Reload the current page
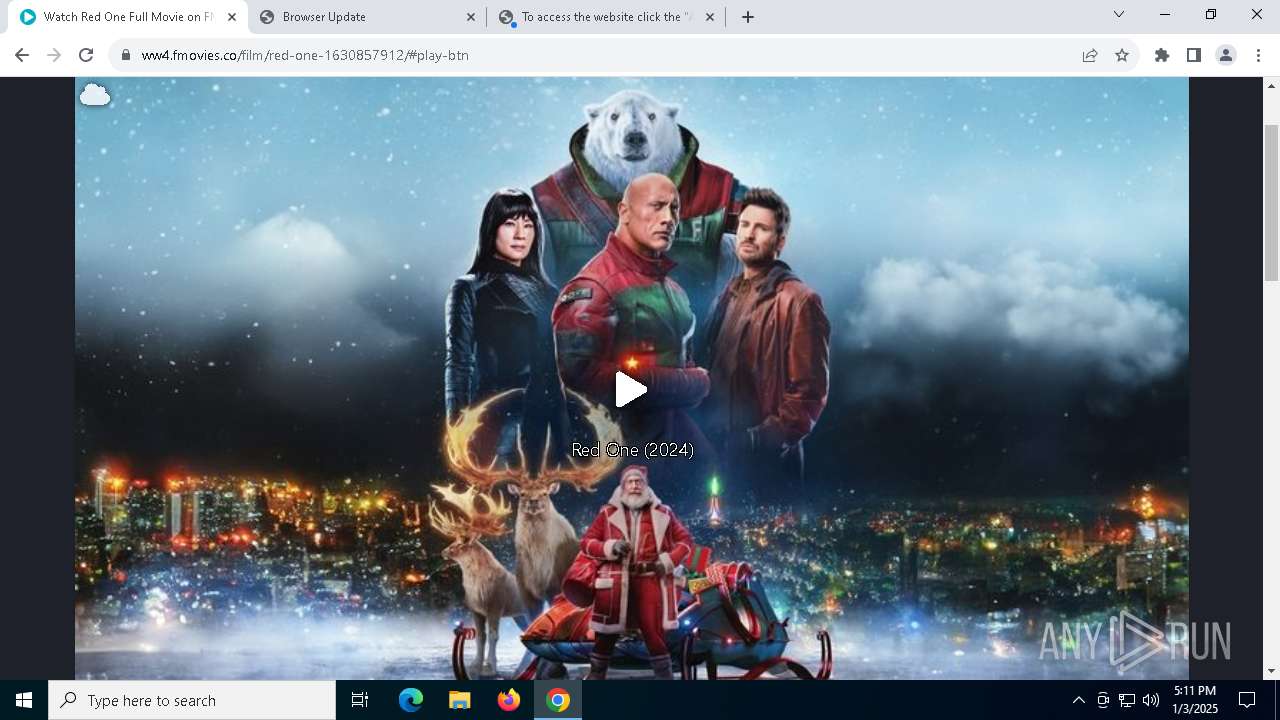The height and width of the screenshot is (720, 1280). click(x=86, y=55)
